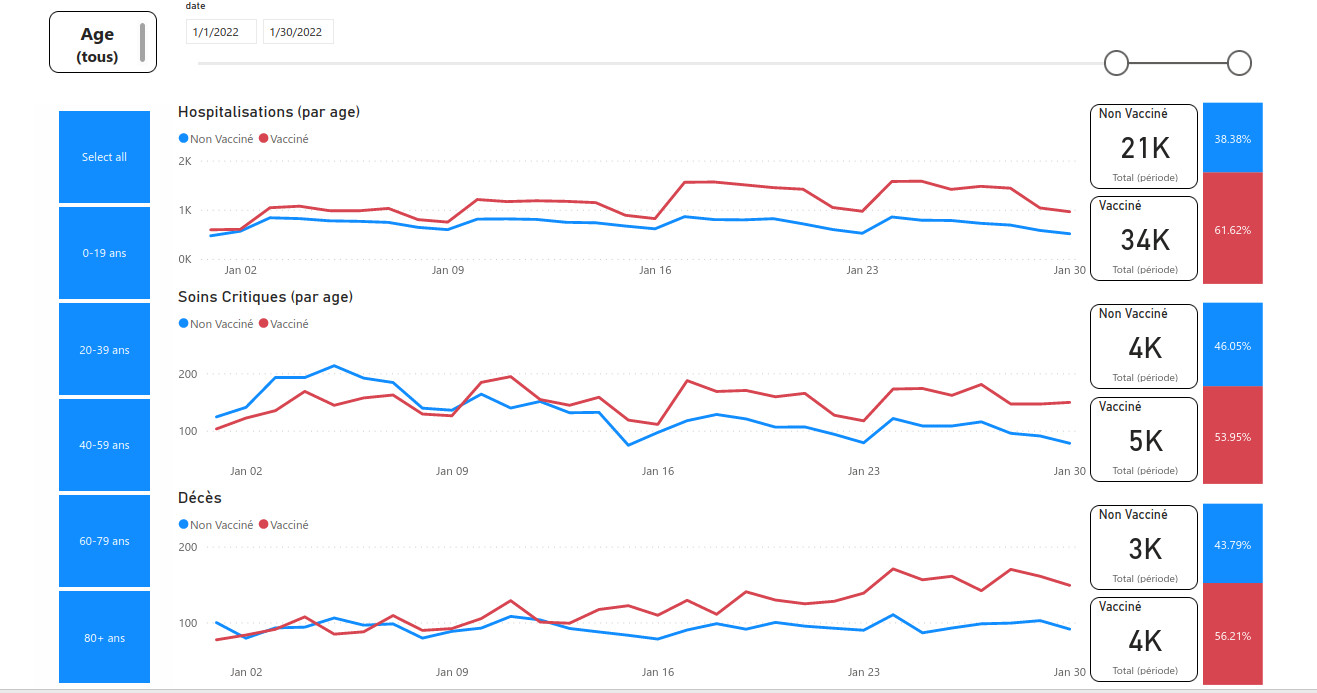
Task: Filter on the 80+ ans age group
Action: point(104,637)
